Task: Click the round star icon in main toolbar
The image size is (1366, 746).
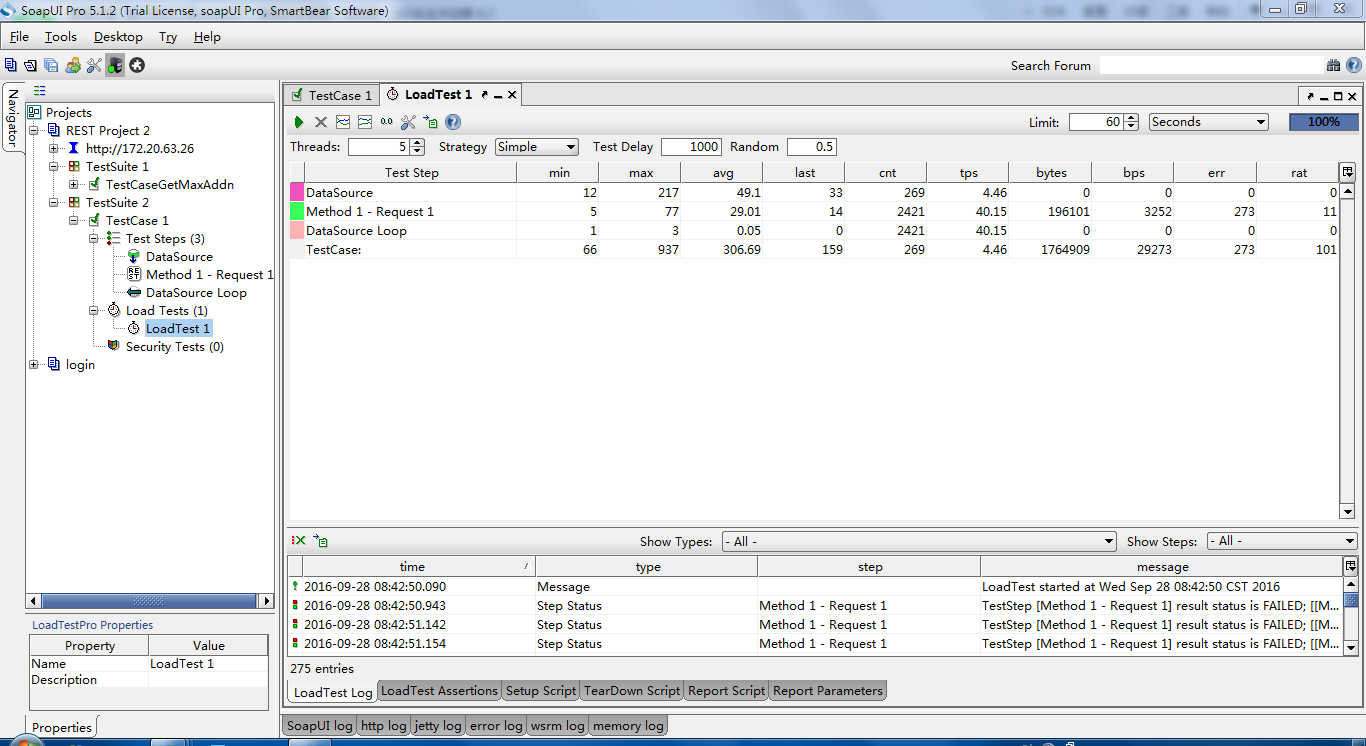Action: pos(137,65)
